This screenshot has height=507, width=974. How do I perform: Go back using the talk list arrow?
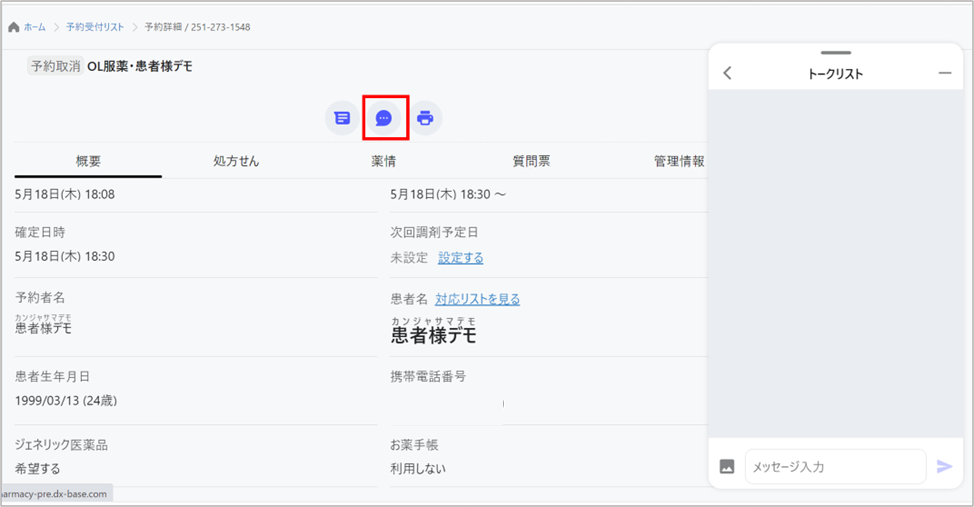pyautogui.click(x=727, y=73)
